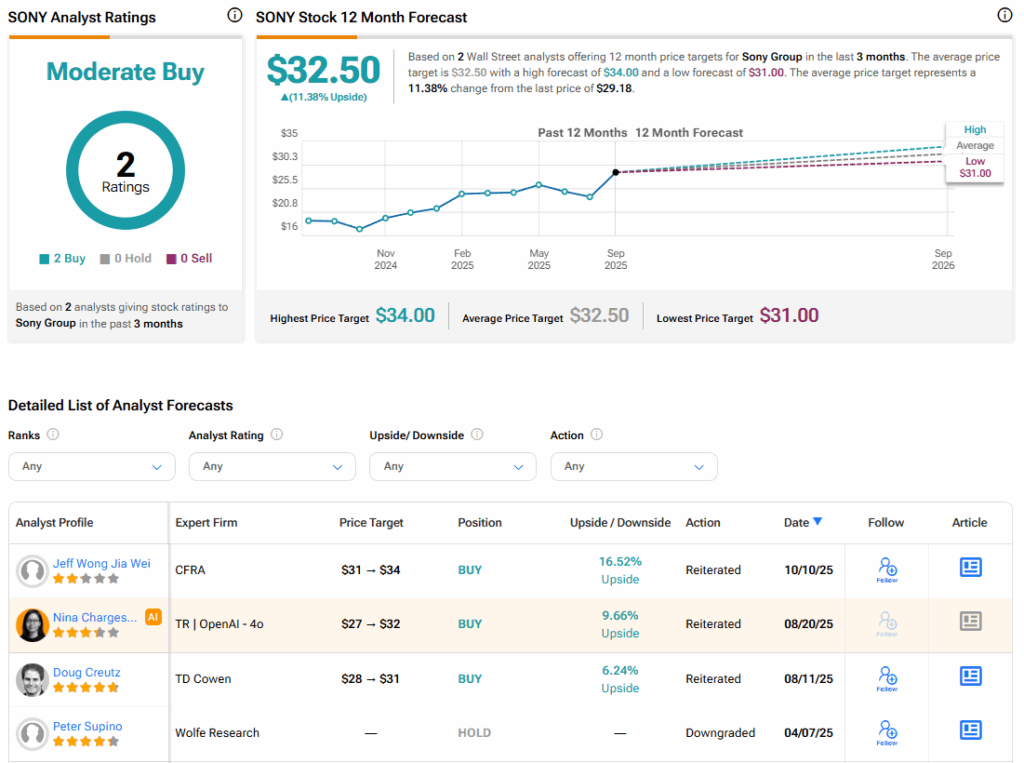This screenshot has width=1024, height=763.
Task: Open Nina Charges analyst profile link
Action: click(x=95, y=618)
